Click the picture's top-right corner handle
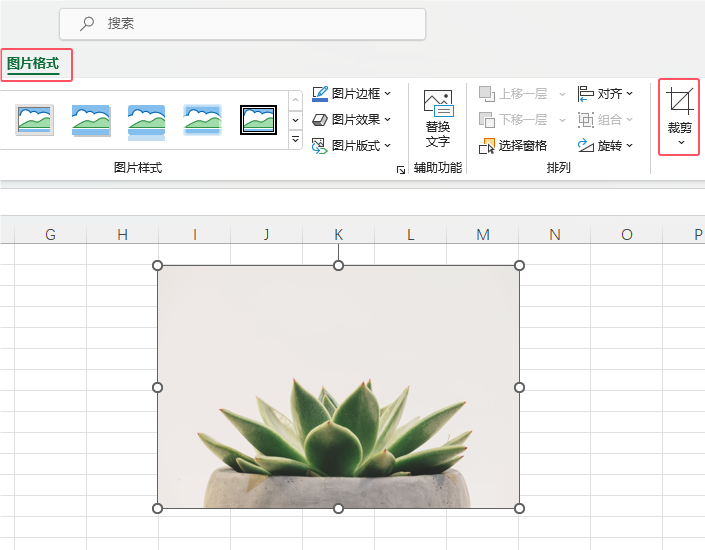This screenshot has height=550, width=705. point(519,265)
